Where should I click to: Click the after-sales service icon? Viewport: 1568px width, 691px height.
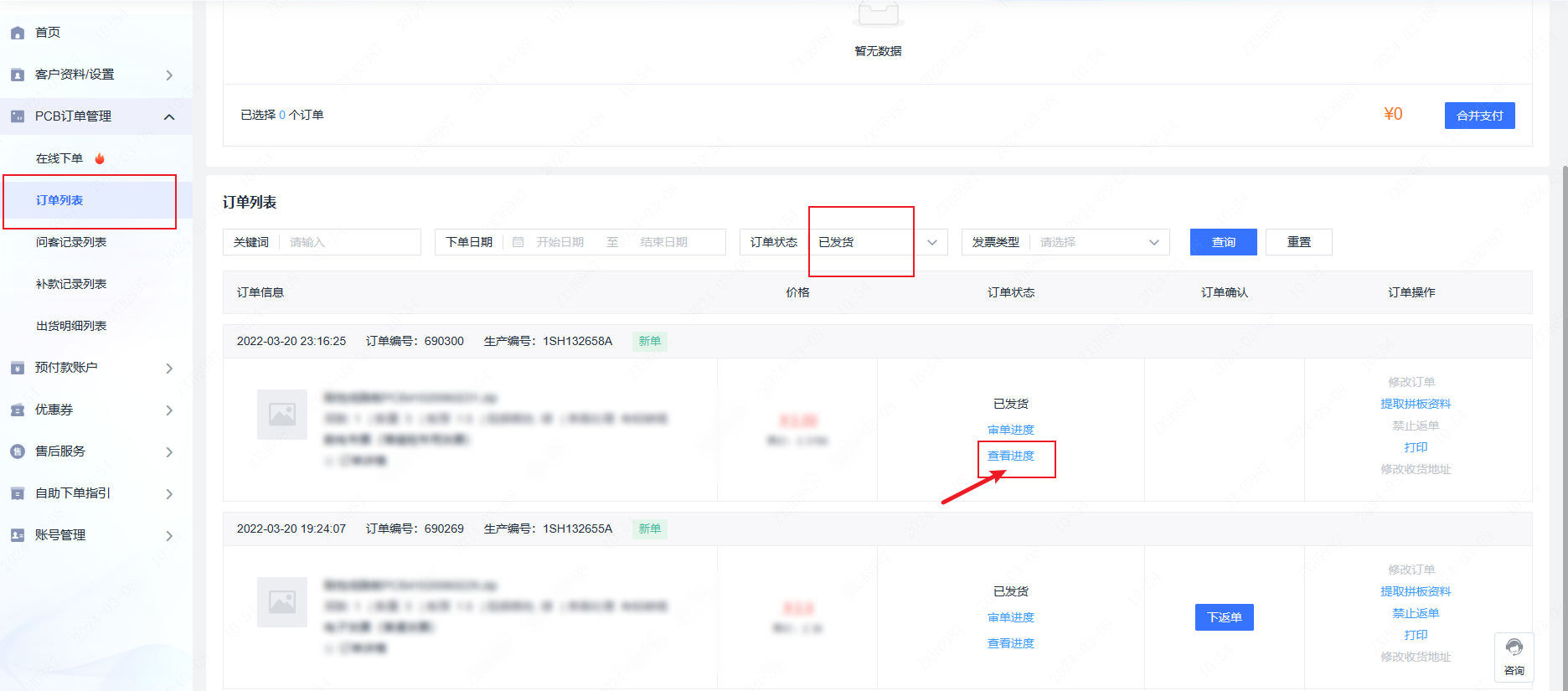pos(18,451)
